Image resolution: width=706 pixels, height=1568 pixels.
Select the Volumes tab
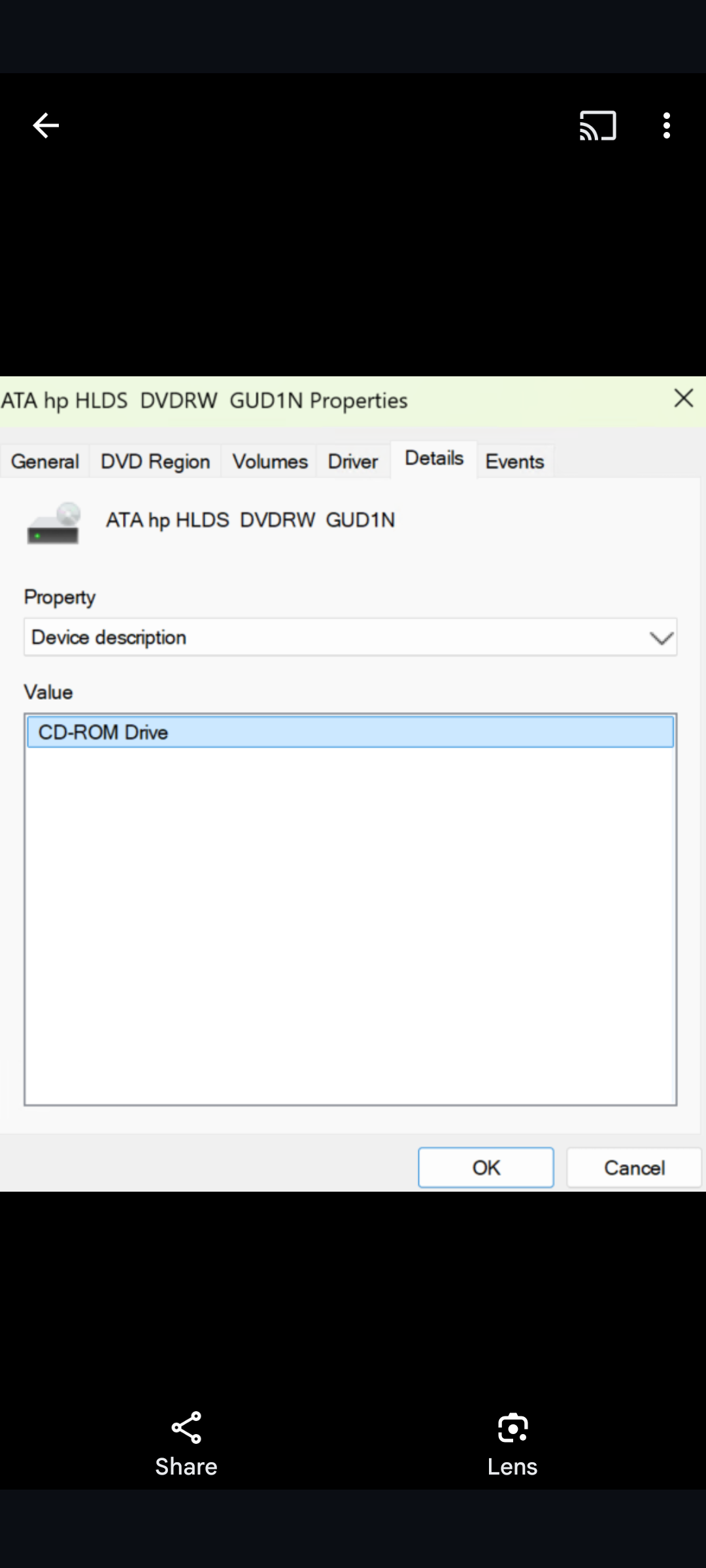coord(270,462)
